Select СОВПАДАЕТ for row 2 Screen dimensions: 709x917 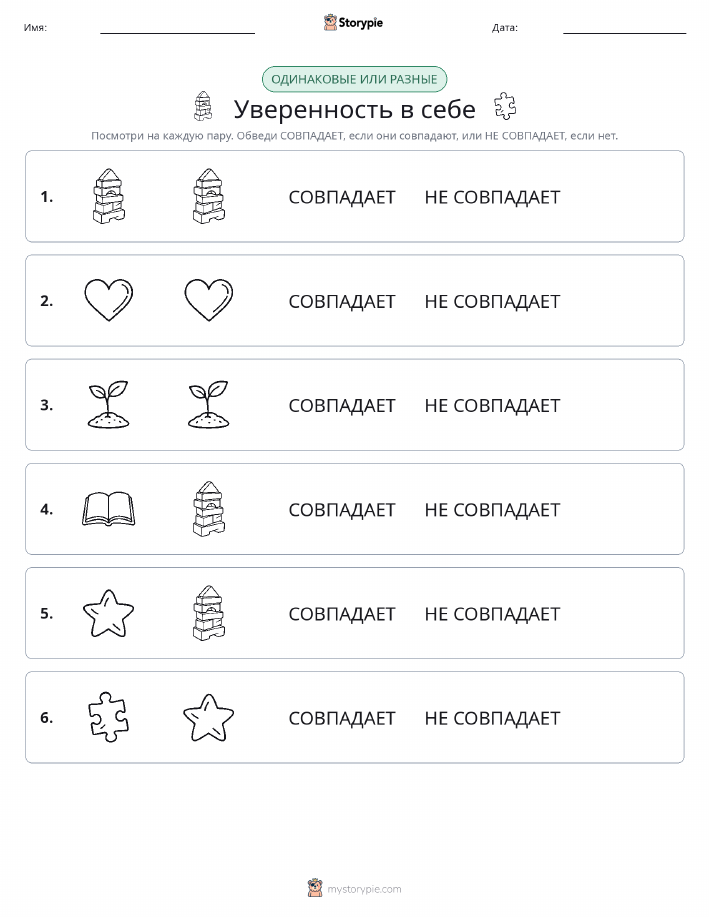point(342,301)
